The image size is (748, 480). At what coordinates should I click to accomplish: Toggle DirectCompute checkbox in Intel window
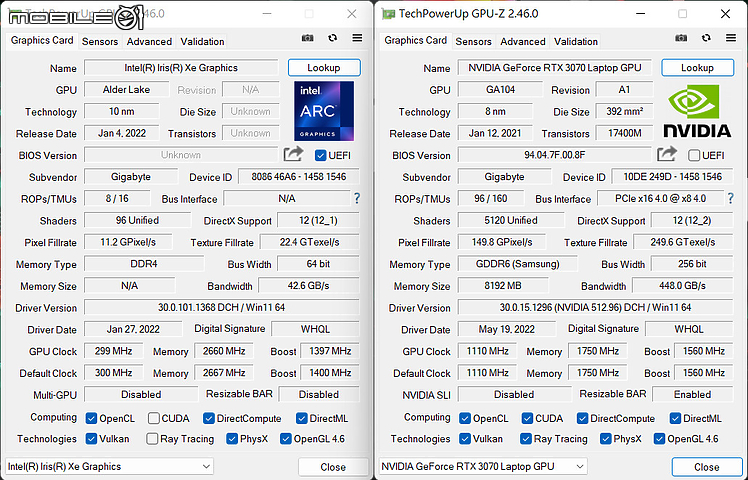pos(208,418)
